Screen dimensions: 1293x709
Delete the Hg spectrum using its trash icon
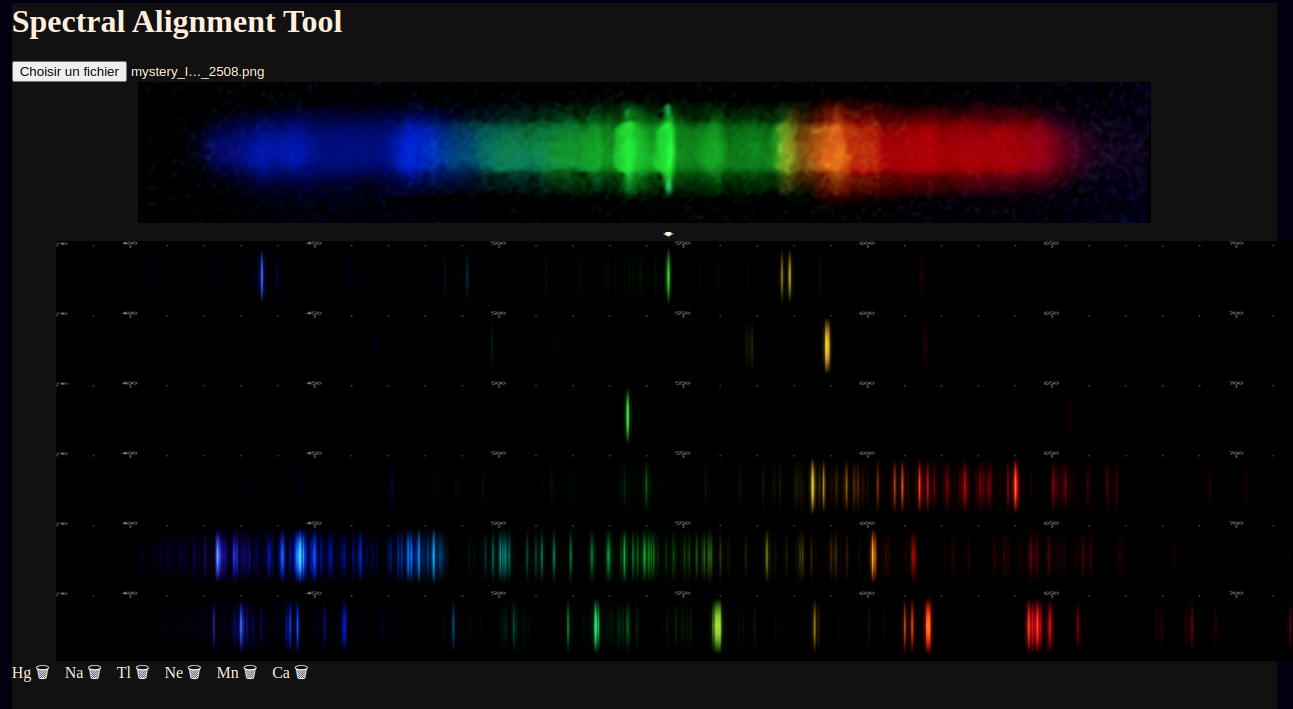(x=43, y=673)
